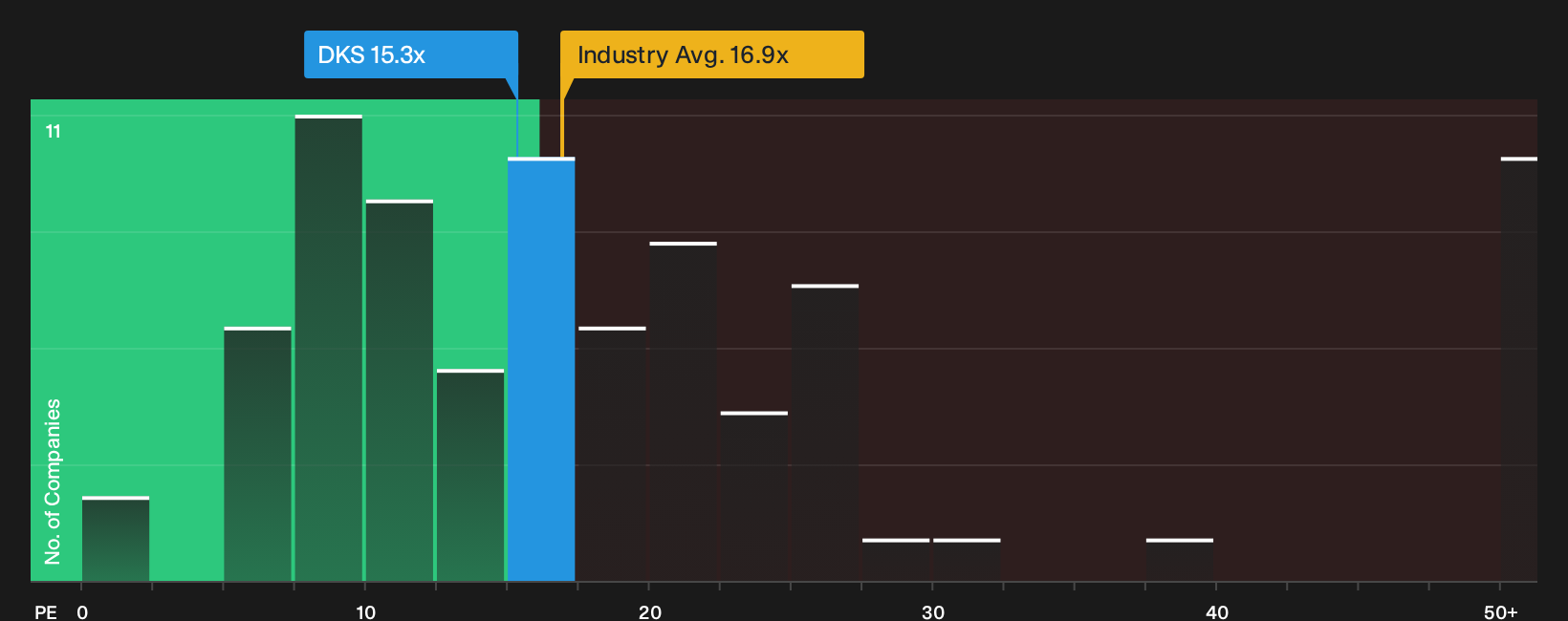Click the x-axis label 50+
Image resolution: width=1568 pixels, height=621 pixels.
pos(1501,611)
